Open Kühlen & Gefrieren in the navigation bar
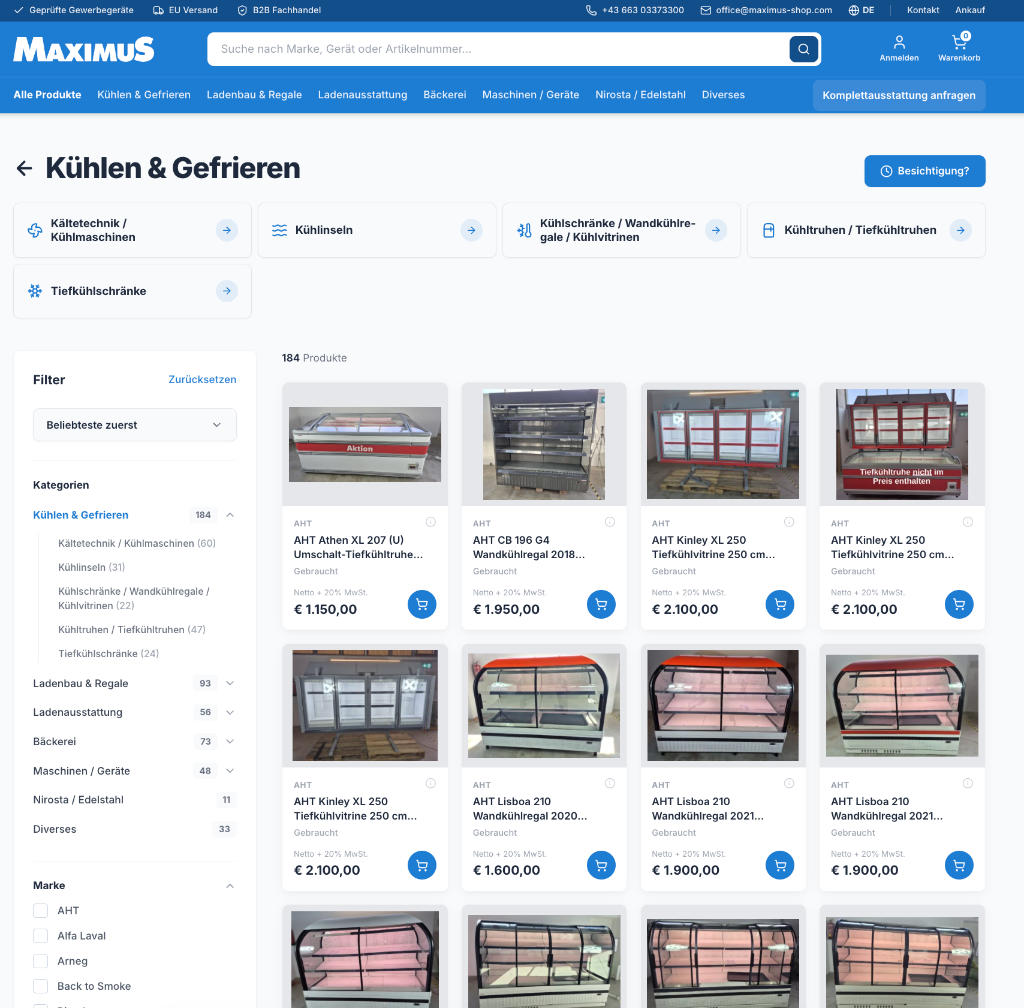The height and width of the screenshot is (1008, 1024). [144, 95]
